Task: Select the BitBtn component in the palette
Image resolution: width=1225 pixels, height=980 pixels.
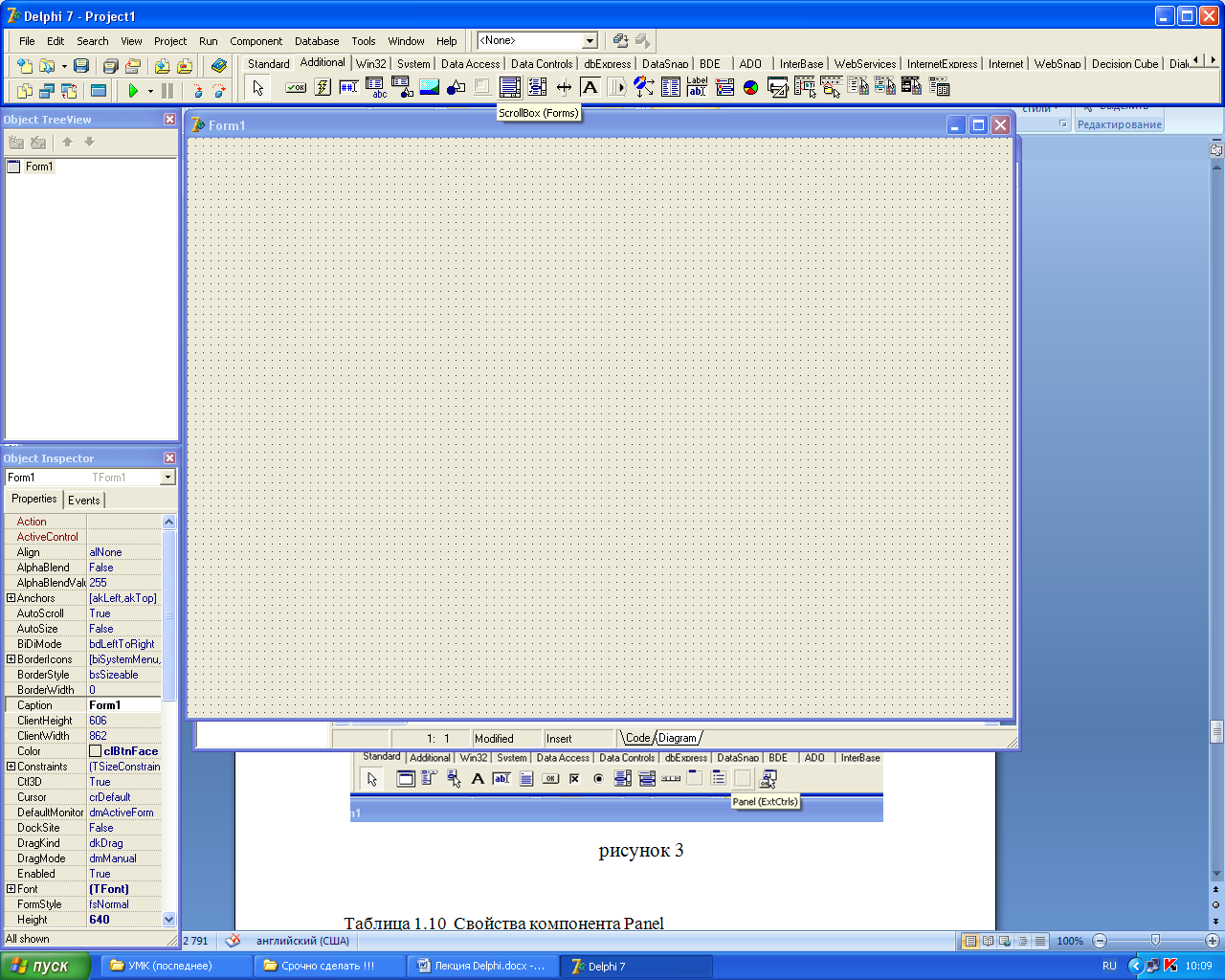Action: click(x=296, y=88)
